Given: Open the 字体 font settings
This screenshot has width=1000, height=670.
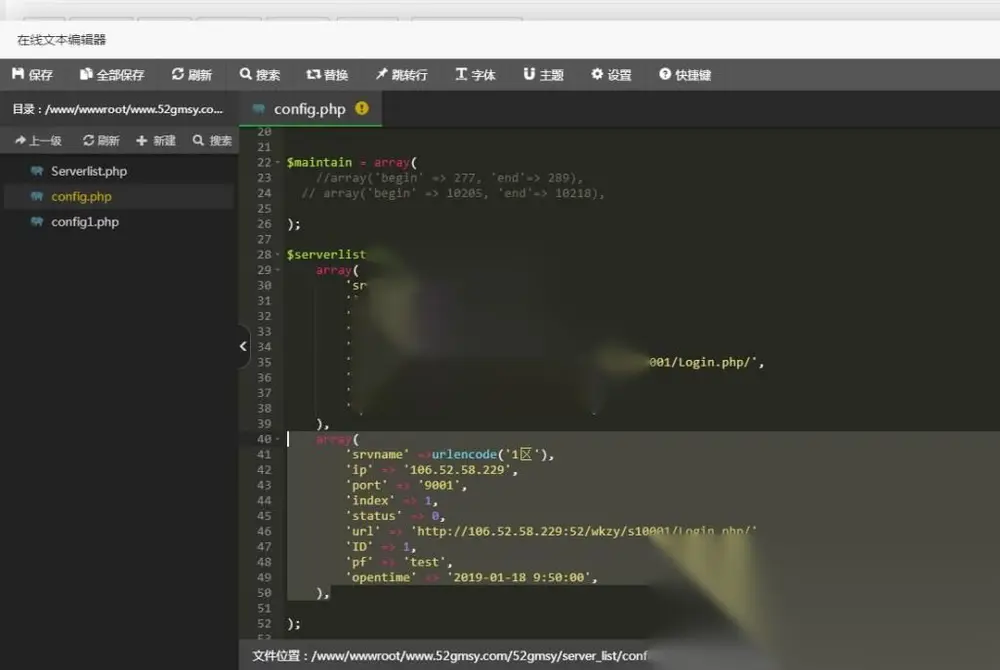Looking at the screenshot, I should pyautogui.click(x=475, y=75).
